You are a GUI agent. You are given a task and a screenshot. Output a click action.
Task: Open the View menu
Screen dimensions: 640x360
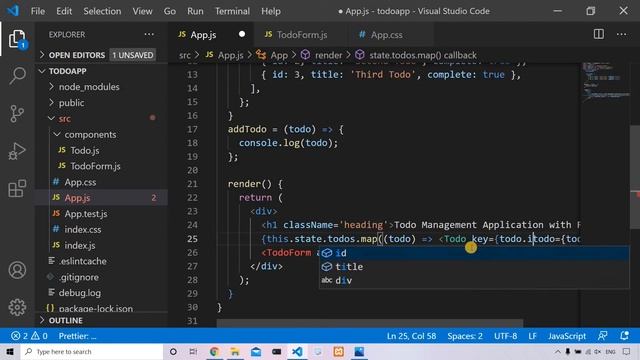[x=142, y=11]
